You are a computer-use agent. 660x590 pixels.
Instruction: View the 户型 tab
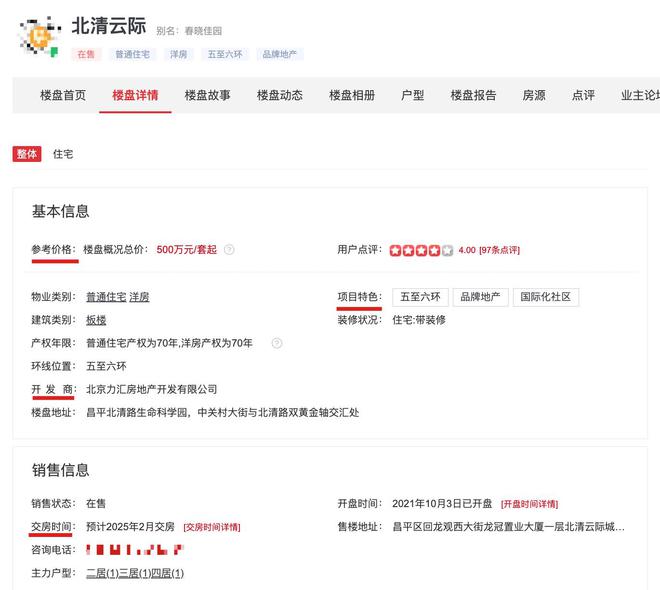click(x=412, y=95)
